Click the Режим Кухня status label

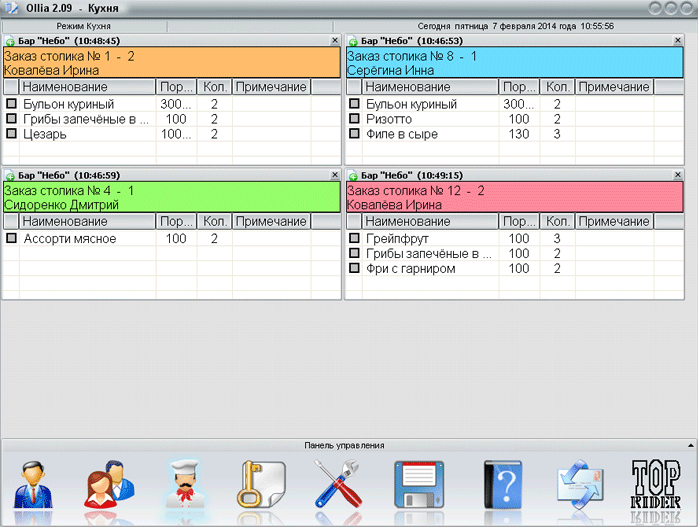pos(84,26)
